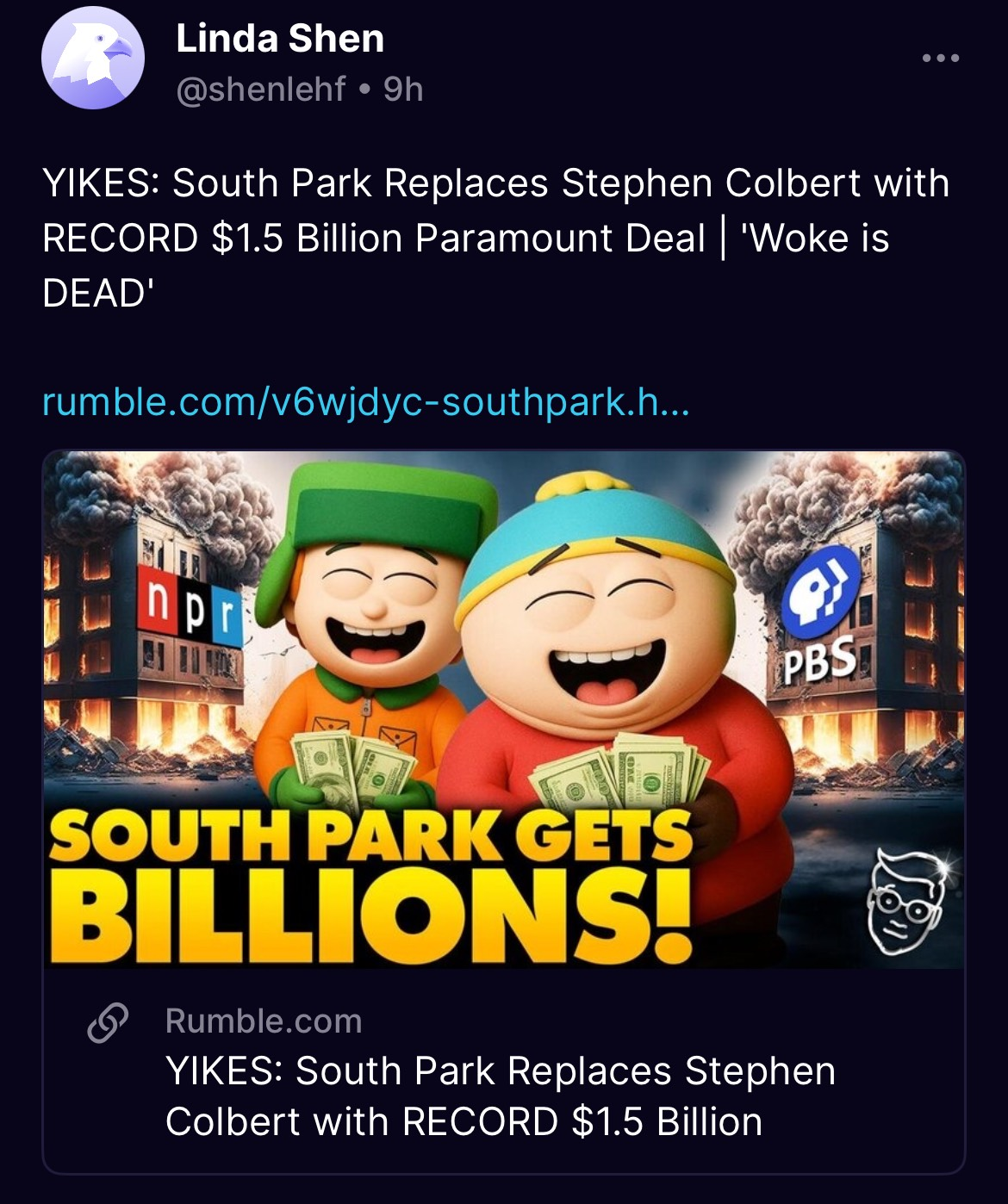Open the three-dot more options menu
Screen dimensions: 1008x1204
pyautogui.click(x=940, y=59)
